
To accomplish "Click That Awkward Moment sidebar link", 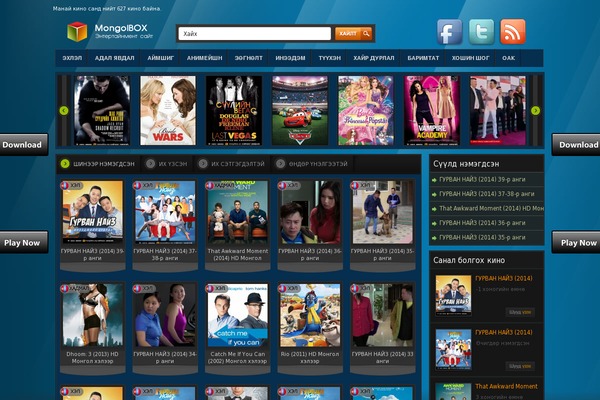I will [491, 209].
